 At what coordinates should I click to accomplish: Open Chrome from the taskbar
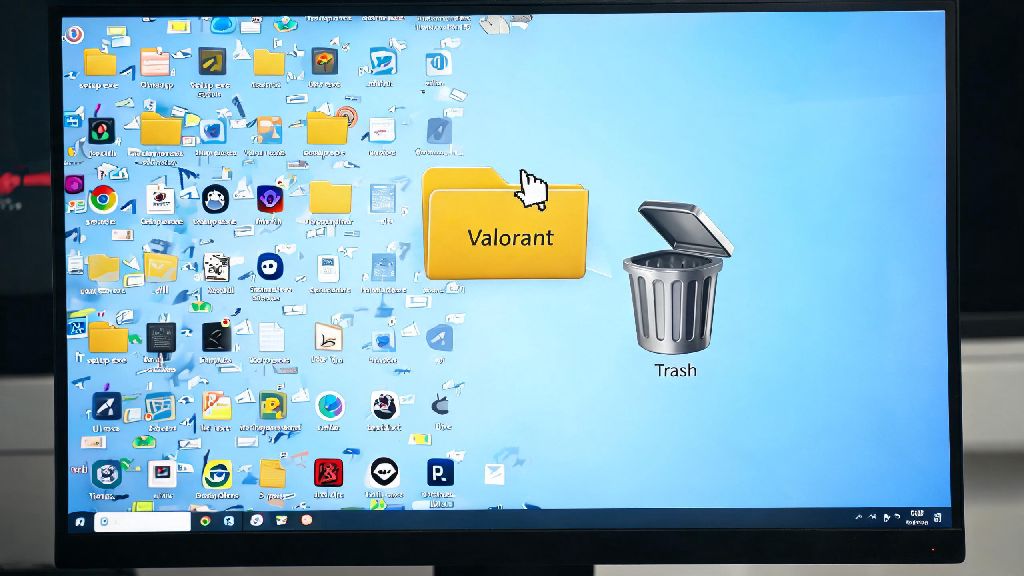205,520
